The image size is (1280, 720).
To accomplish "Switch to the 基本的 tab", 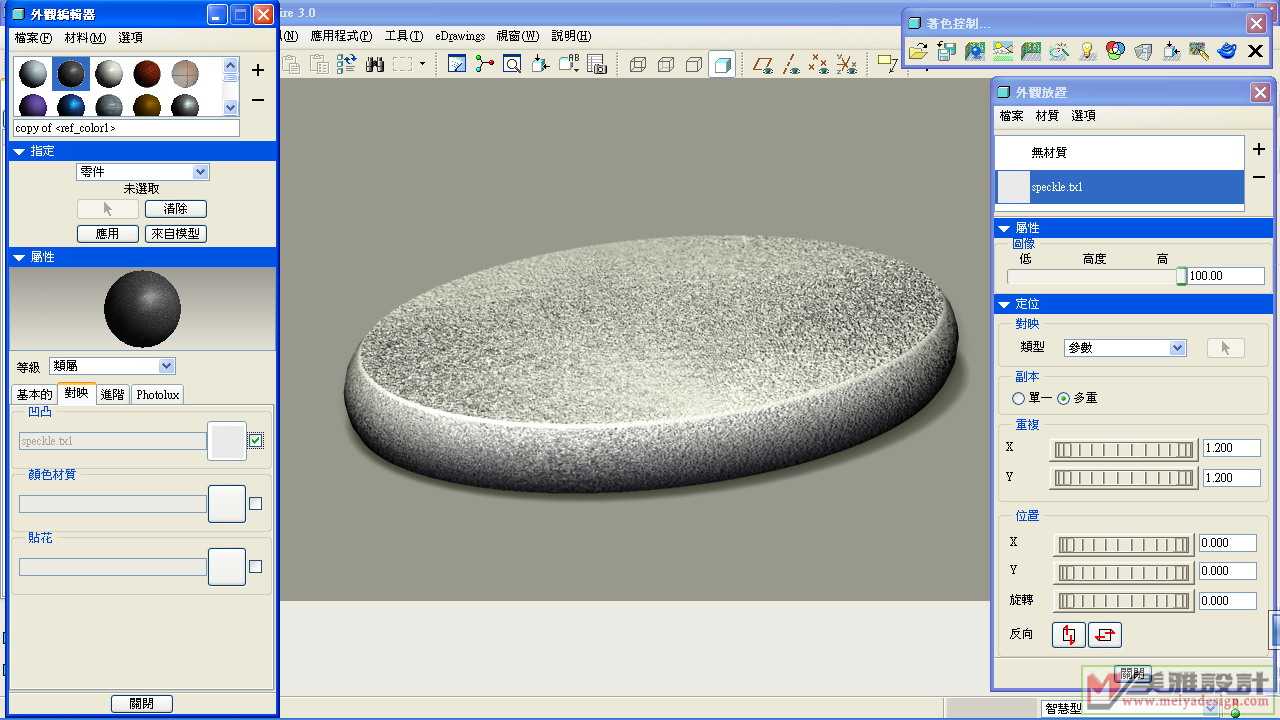I will (34, 395).
